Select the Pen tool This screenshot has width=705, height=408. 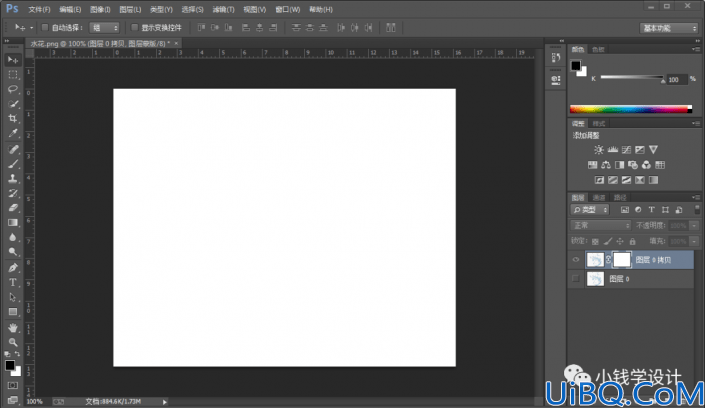pos(13,268)
